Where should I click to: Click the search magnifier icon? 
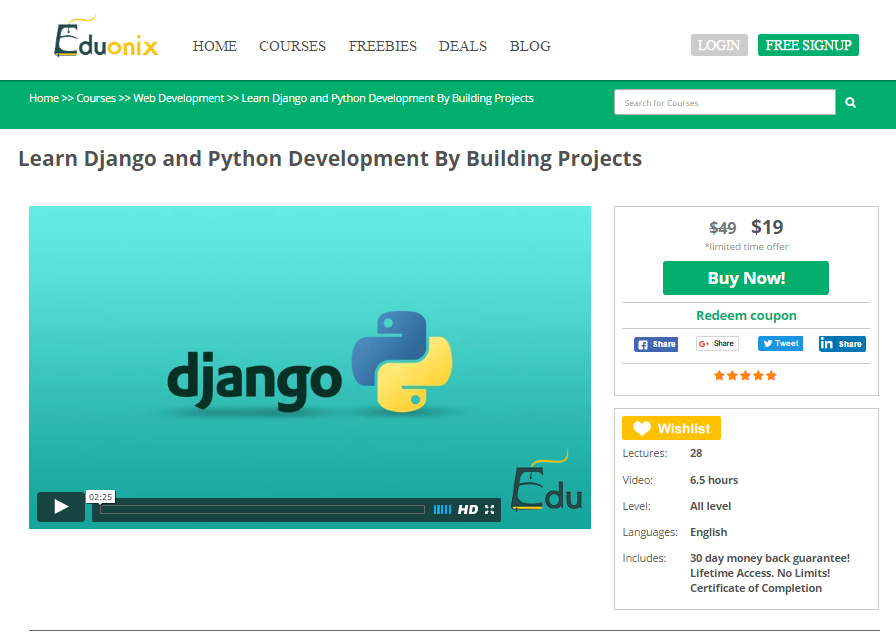tap(850, 102)
